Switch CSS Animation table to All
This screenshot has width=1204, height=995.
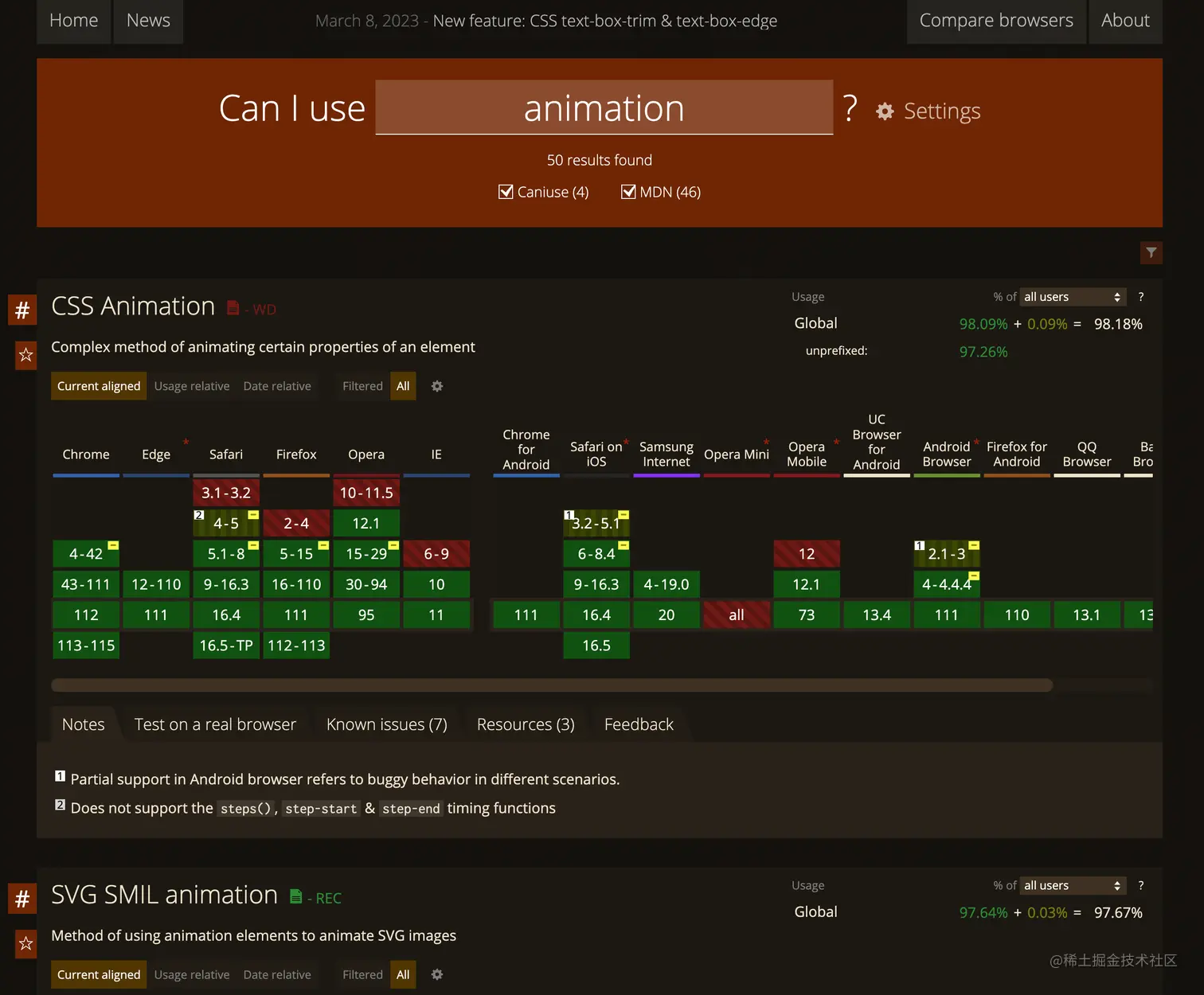click(x=403, y=386)
